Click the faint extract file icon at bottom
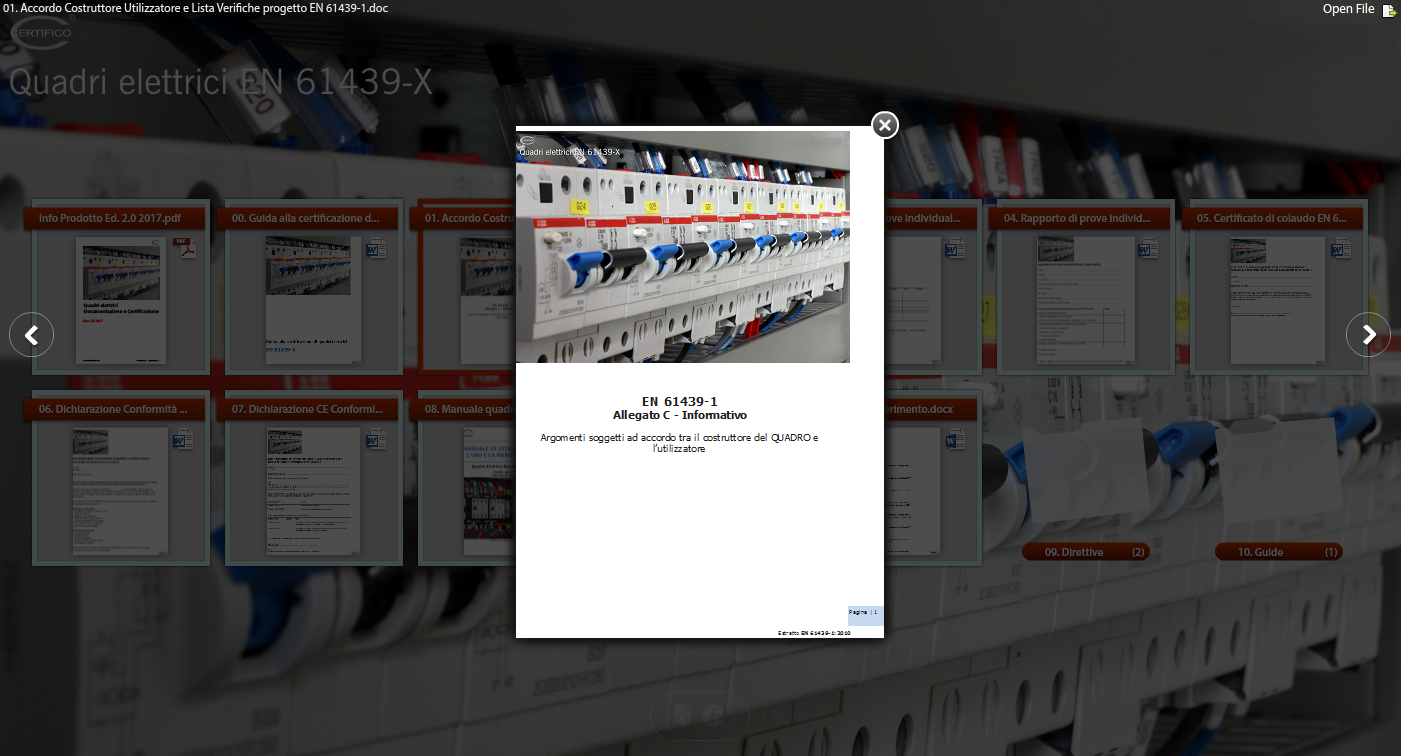The width and height of the screenshot is (1401, 756). pyautogui.click(x=685, y=714)
